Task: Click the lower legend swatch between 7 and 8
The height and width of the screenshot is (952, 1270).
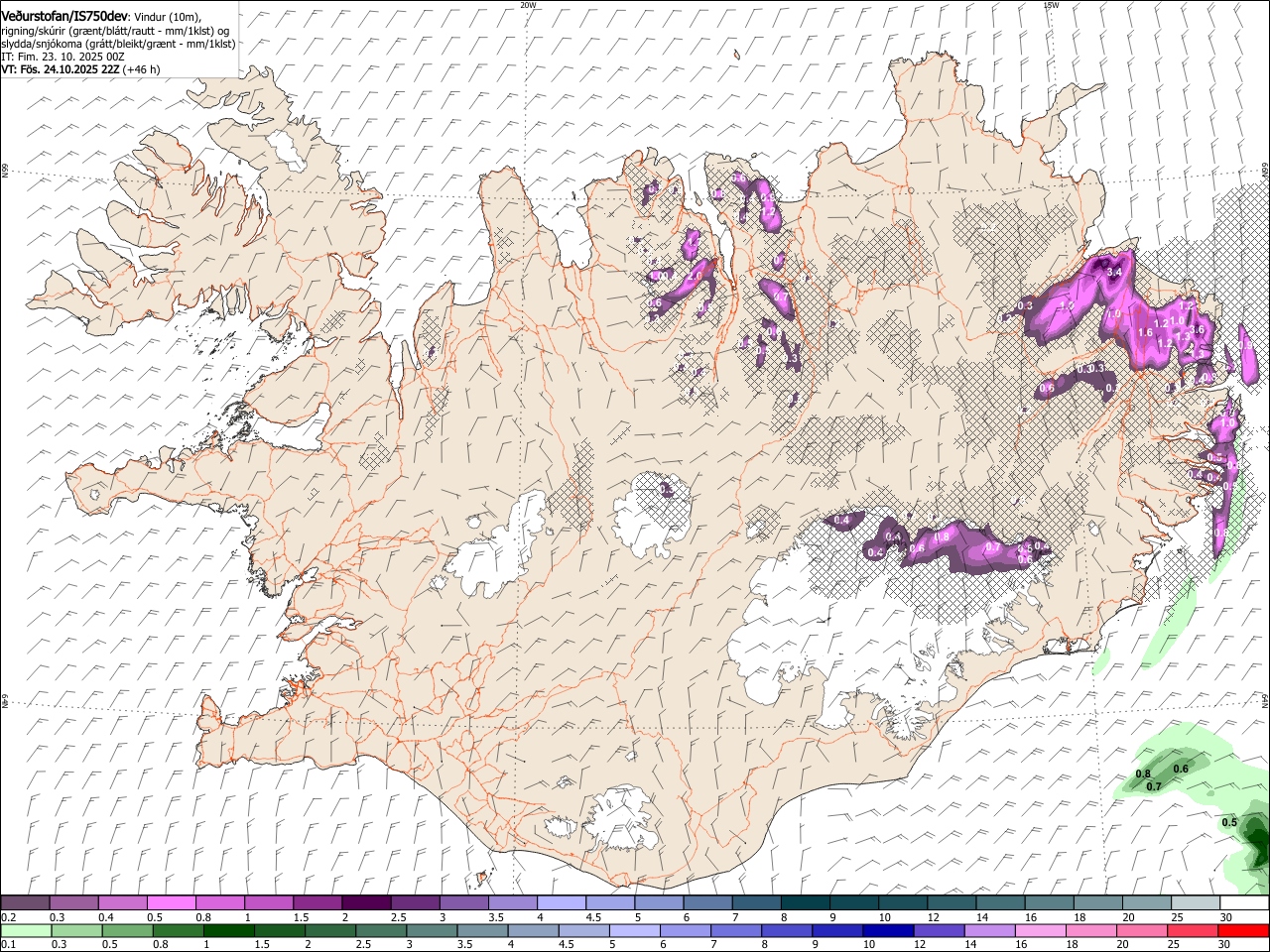Action: tap(738, 930)
